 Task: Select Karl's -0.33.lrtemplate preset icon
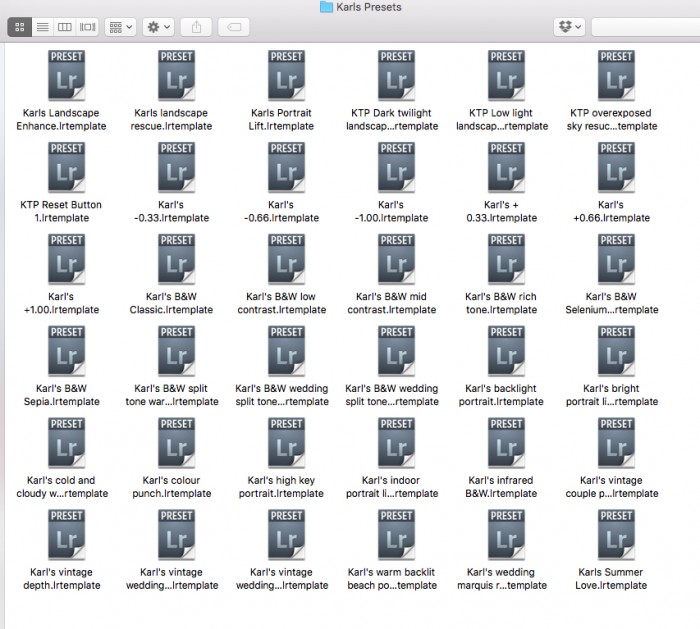pyautogui.click(x=176, y=167)
